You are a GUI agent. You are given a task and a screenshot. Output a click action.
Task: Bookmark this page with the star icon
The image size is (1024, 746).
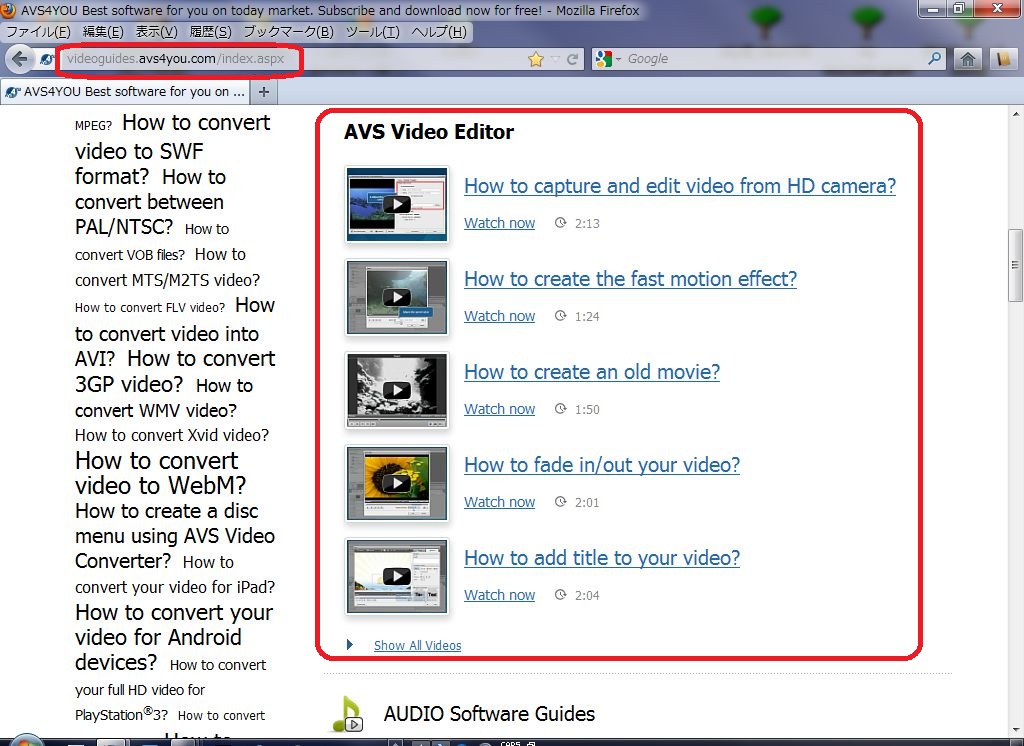point(536,59)
